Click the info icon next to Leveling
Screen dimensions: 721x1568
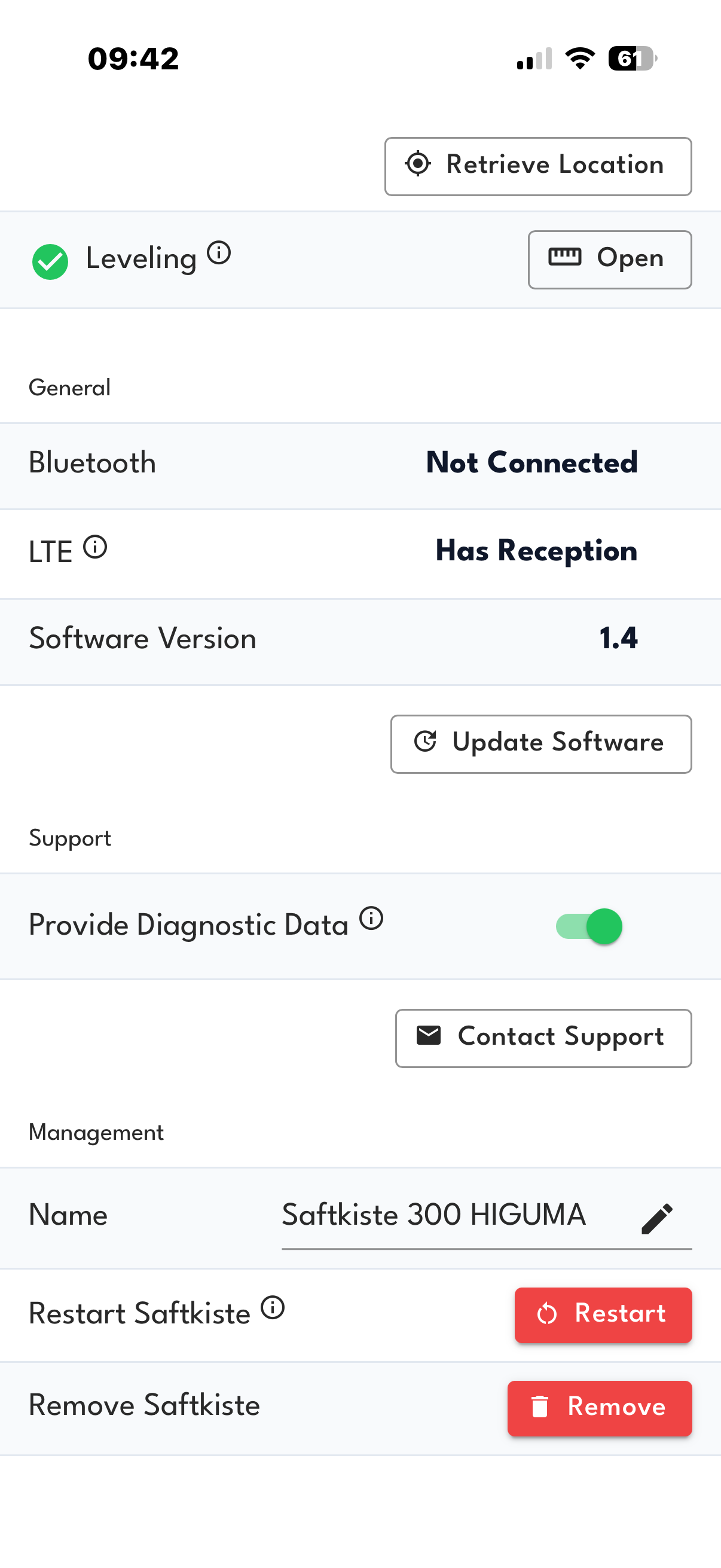point(219,252)
